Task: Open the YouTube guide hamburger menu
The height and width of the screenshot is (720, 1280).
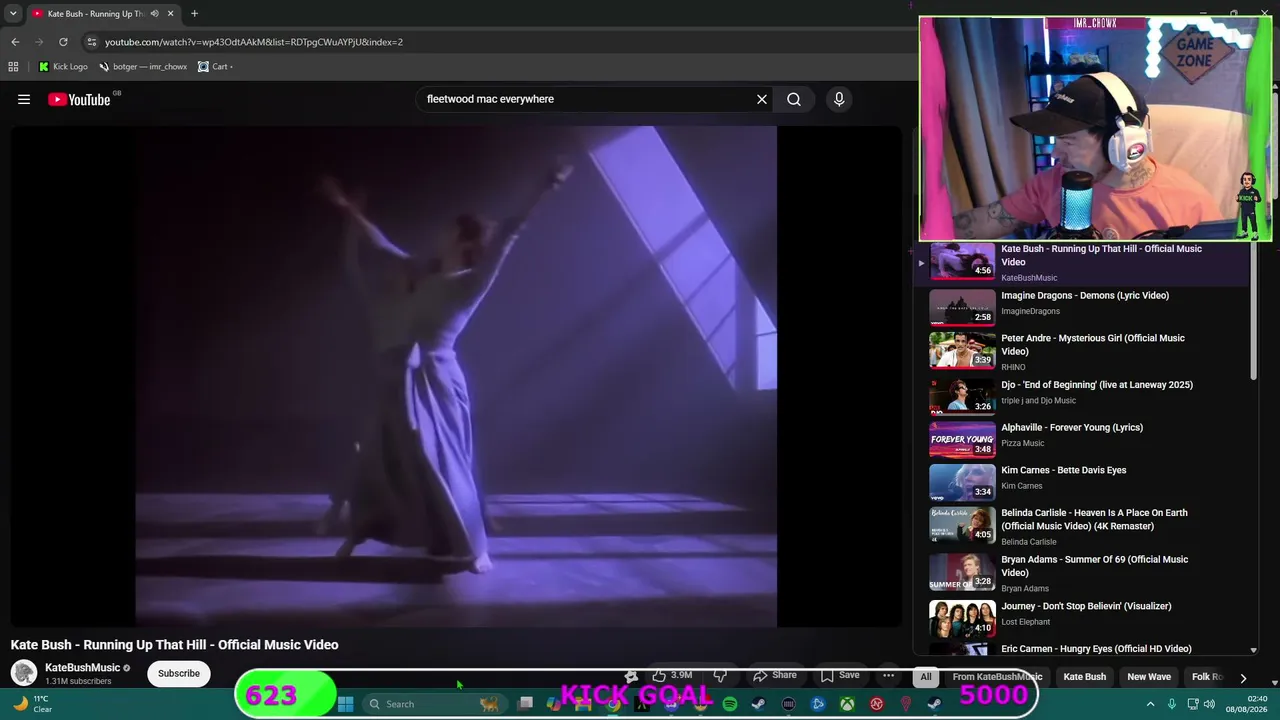Action: tap(24, 99)
